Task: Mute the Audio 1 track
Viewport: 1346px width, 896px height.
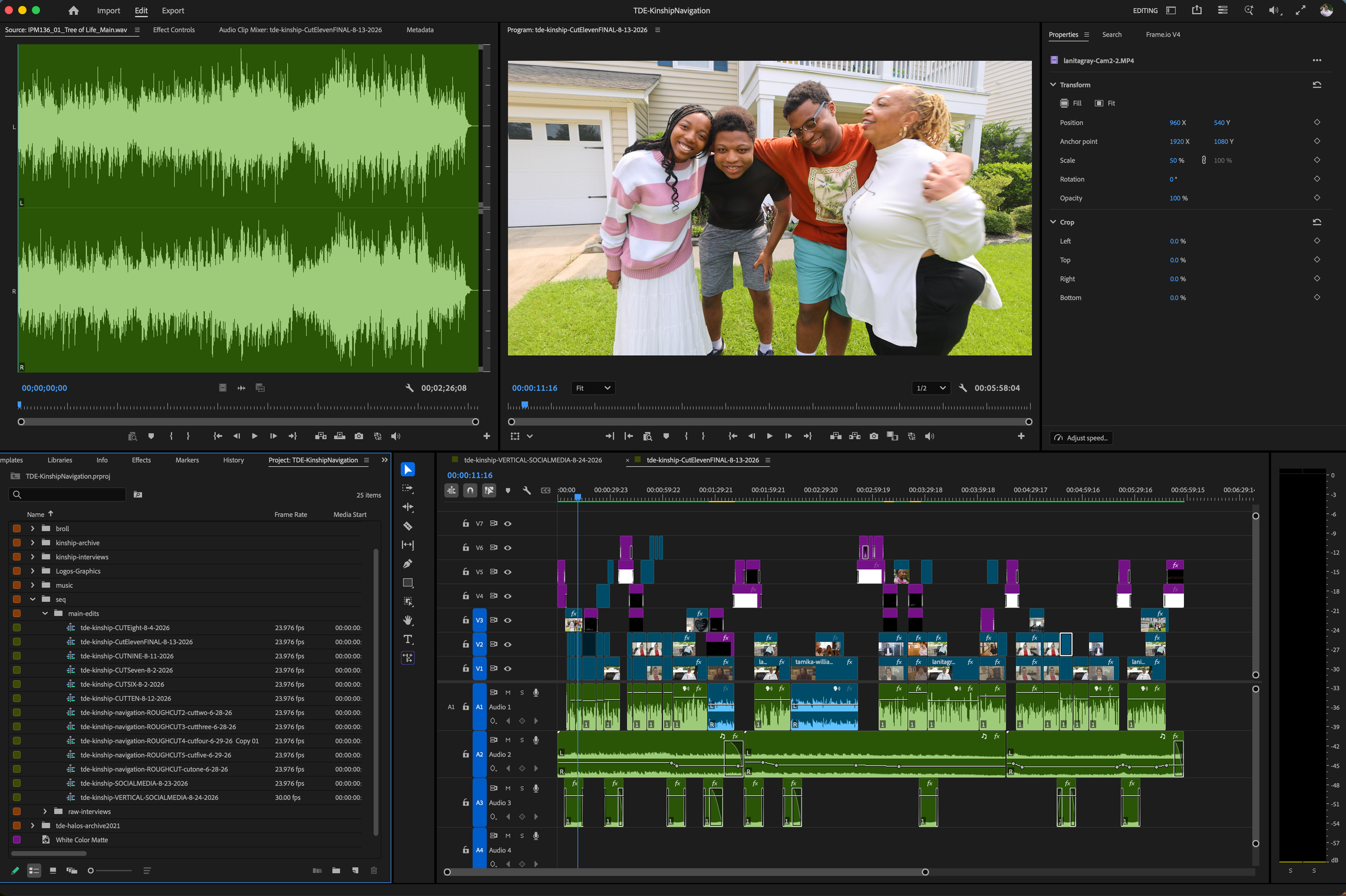Action: click(508, 692)
